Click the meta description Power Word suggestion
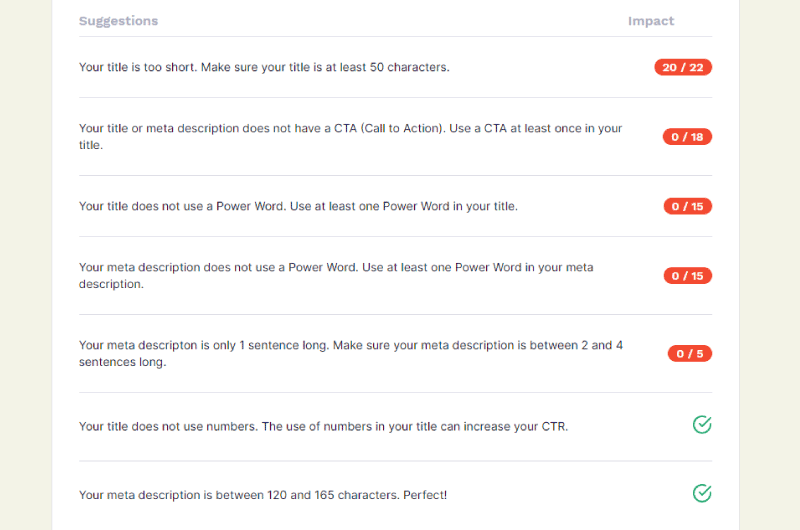The image size is (800, 530). pos(336,275)
